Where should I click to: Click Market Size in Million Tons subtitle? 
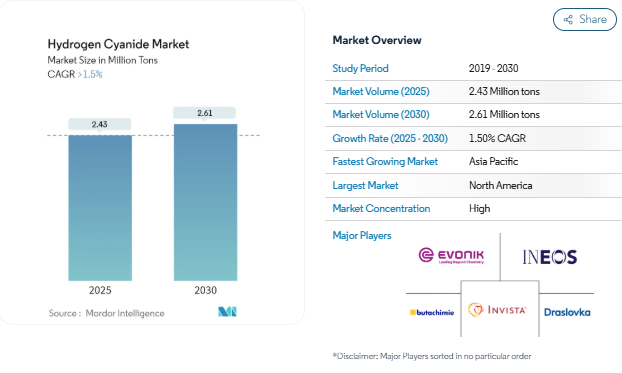click(x=102, y=60)
